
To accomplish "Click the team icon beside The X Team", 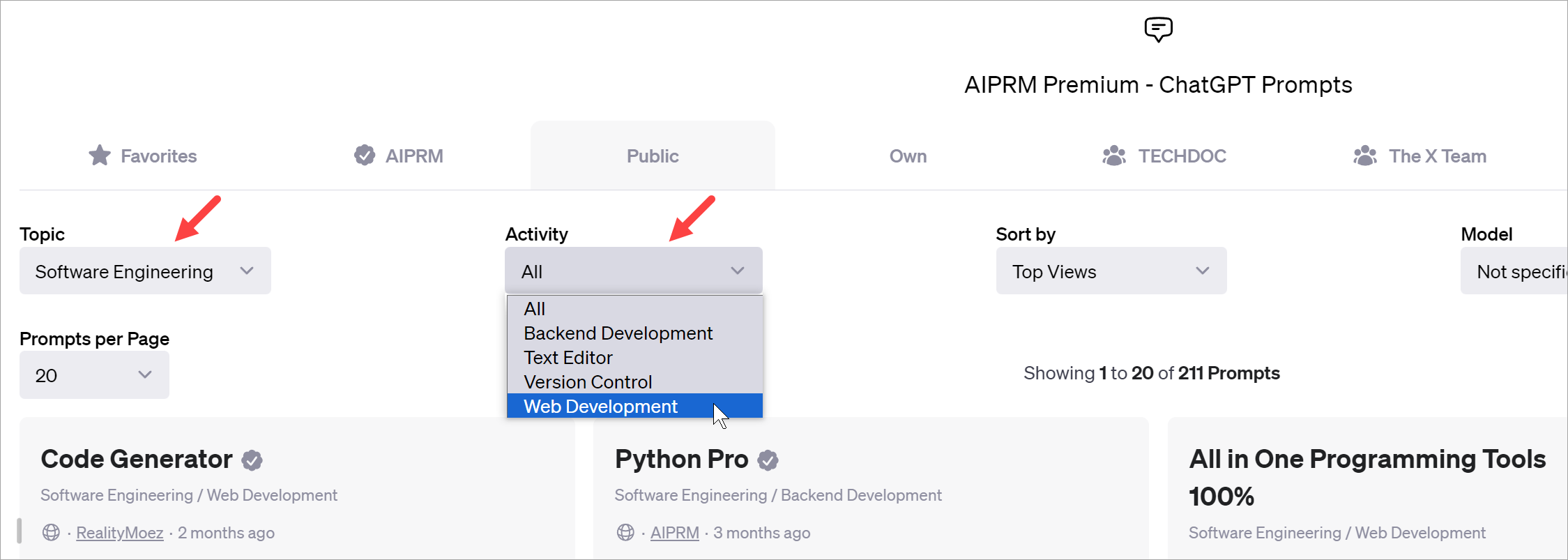I will point(1364,156).
